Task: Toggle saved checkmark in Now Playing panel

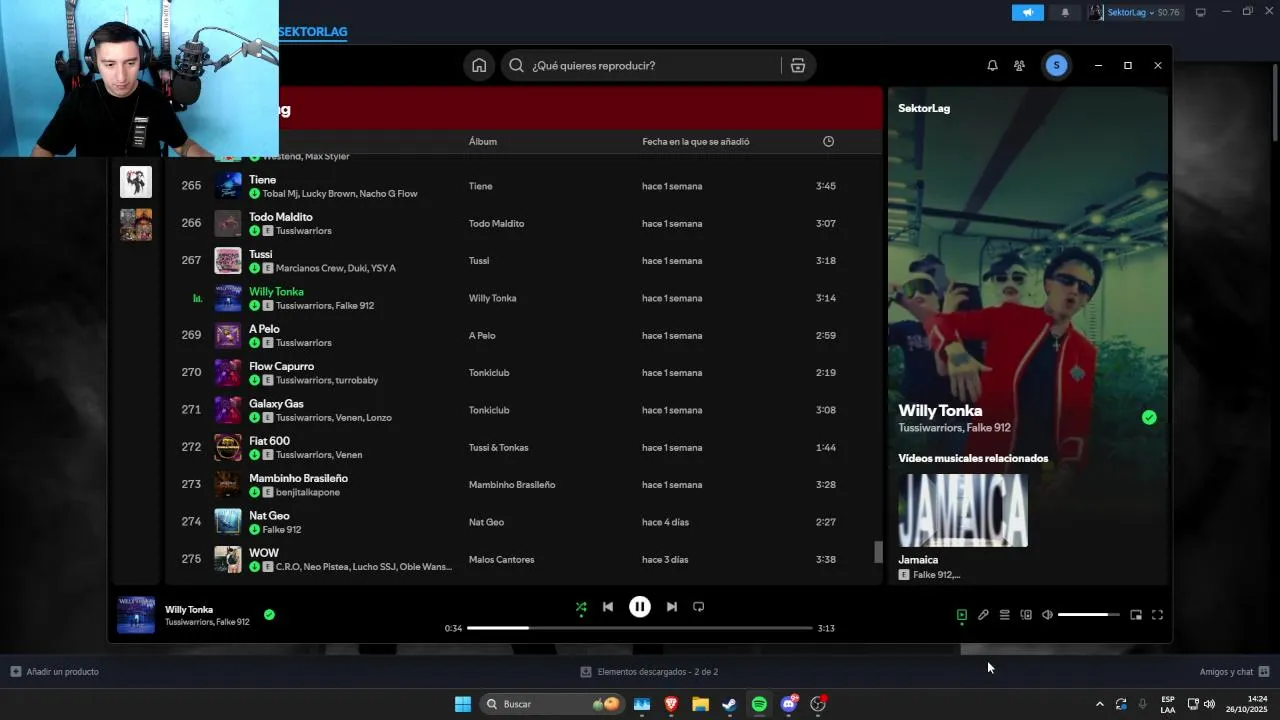Action: 1149,418
